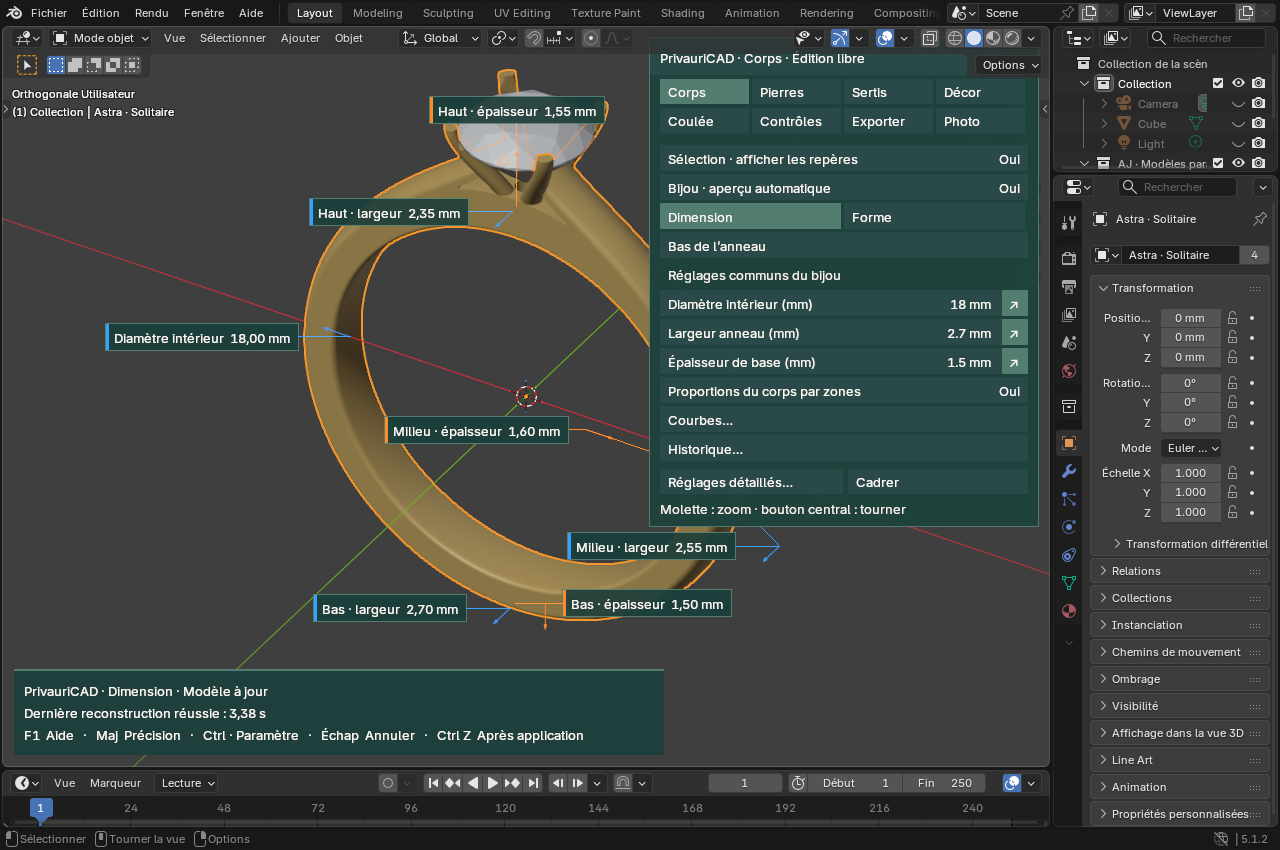The height and width of the screenshot is (850, 1280).
Task: Choose the Extend selection mode icon
Action: point(75,65)
